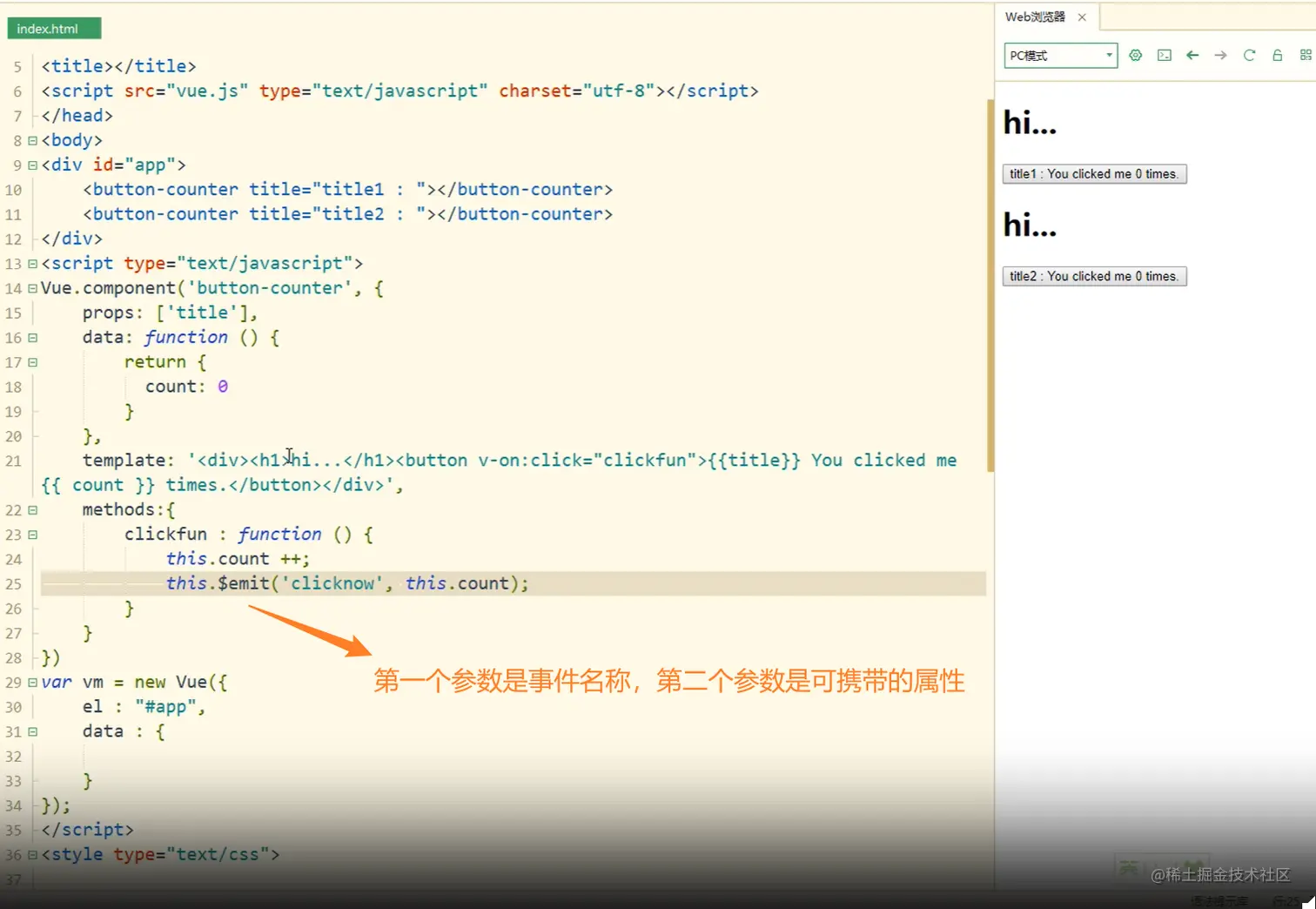Collapse the style tag fold on line 36

(x=32, y=855)
